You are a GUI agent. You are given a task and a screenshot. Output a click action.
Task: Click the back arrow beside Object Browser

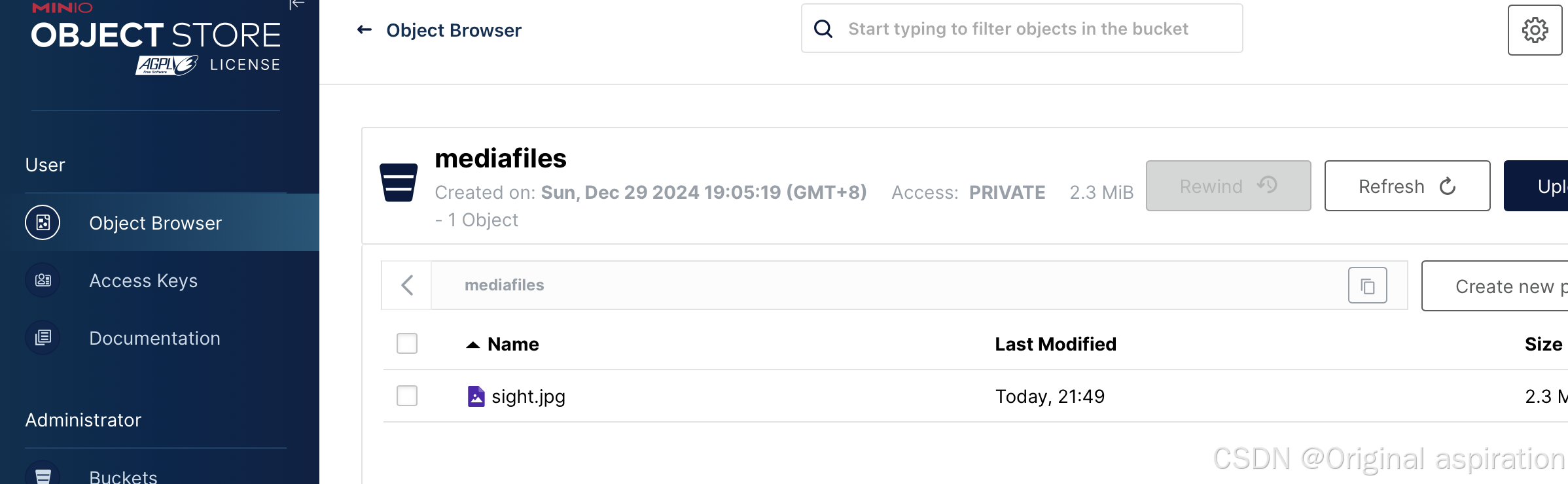pyautogui.click(x=365, y=30)
